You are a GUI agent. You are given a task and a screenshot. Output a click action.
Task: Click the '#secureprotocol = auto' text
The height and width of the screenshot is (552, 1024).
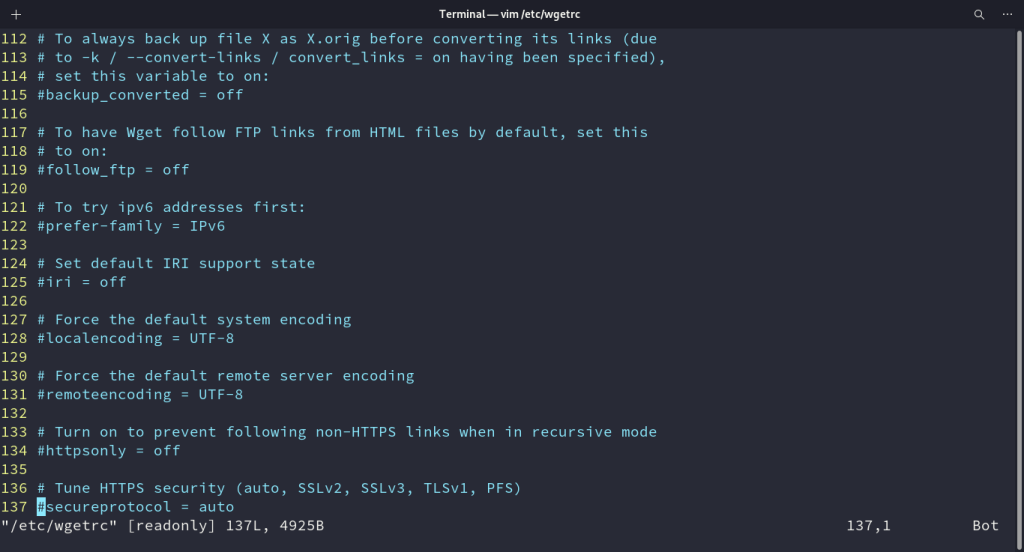pyautogui.click(x=140, y=507)
